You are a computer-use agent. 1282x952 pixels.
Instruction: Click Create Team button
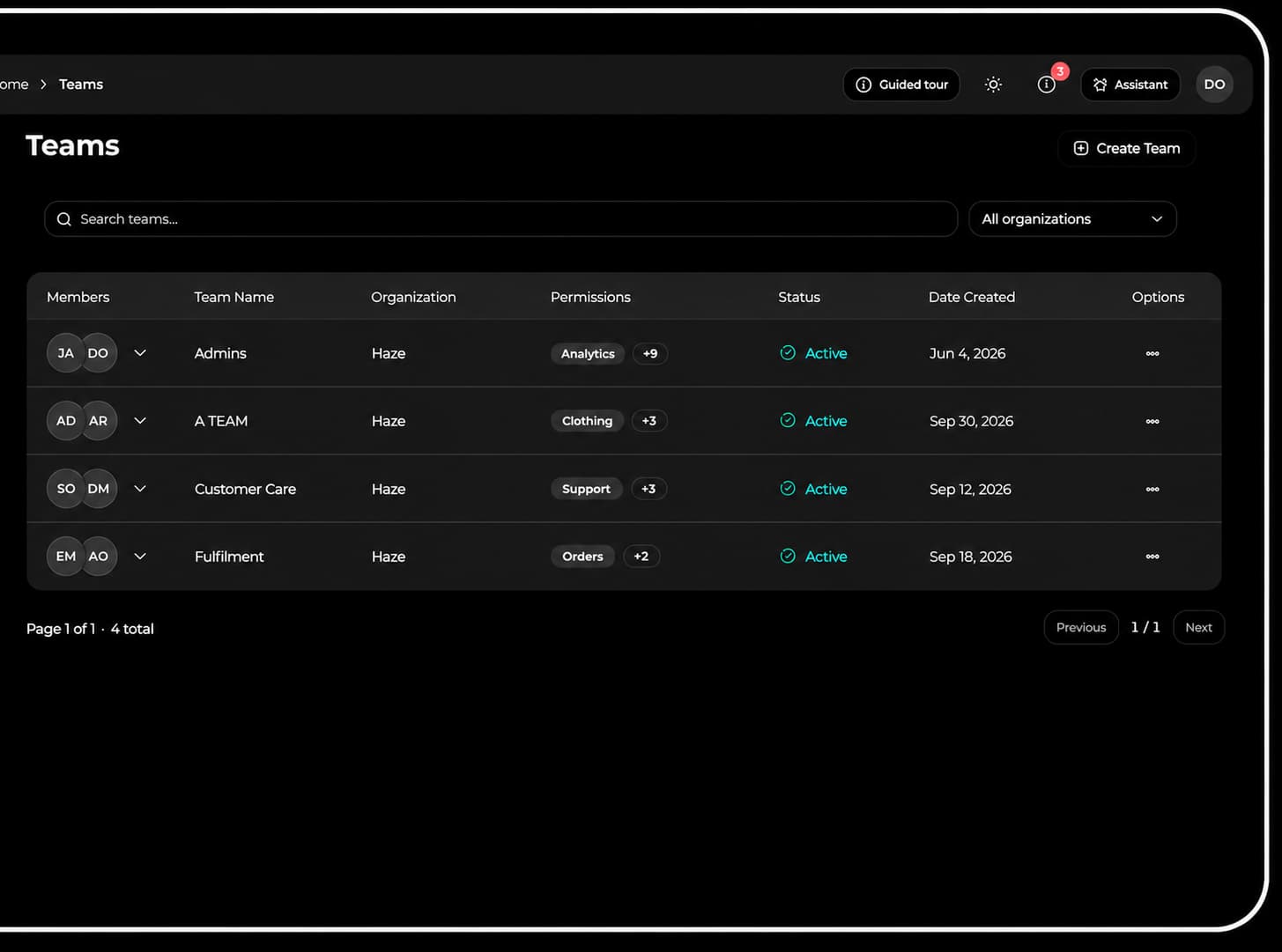point(1127,148)
